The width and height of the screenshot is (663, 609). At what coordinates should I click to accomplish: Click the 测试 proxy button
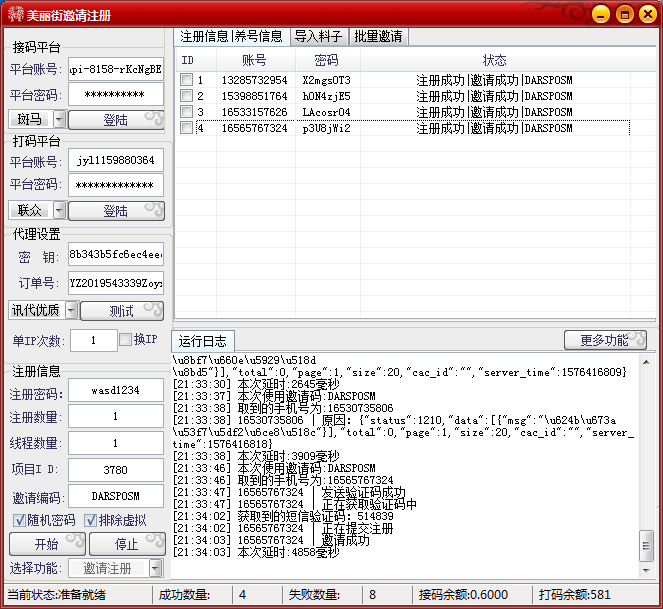click(122, 311)
